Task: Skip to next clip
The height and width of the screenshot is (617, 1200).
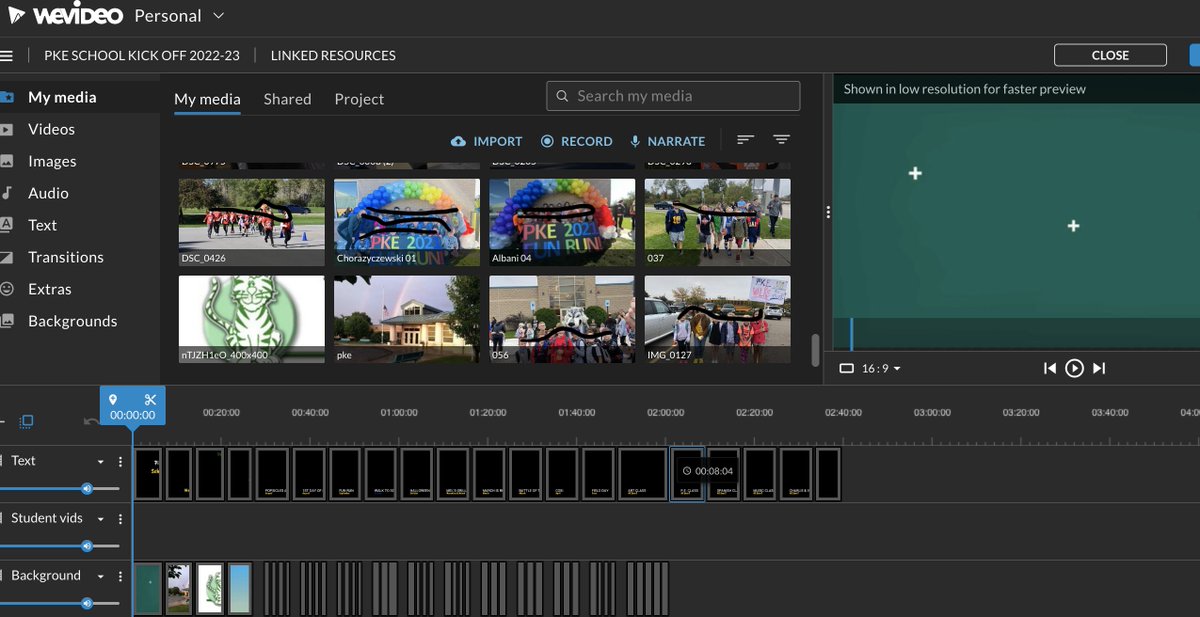Action: pyautogui.click(x=1099, y=368)
